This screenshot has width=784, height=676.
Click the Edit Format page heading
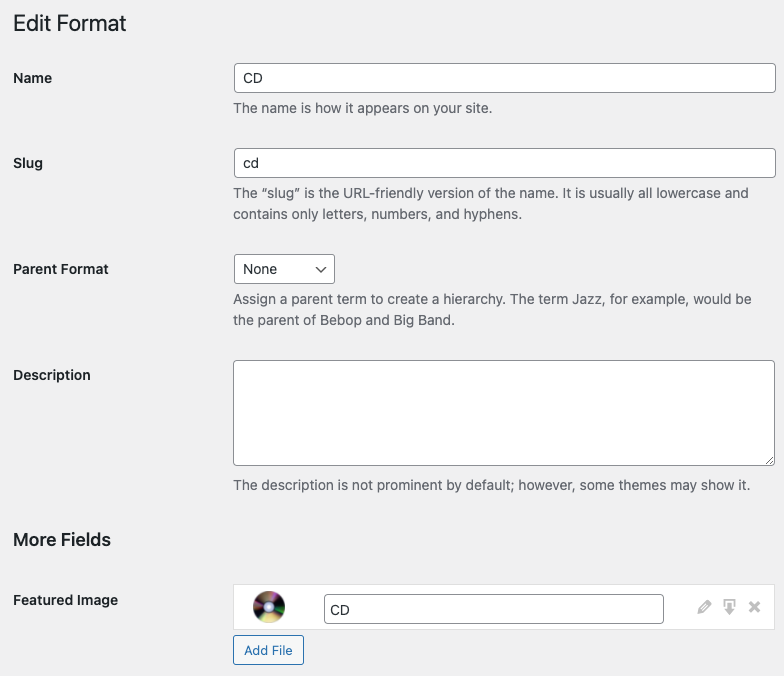70,23
